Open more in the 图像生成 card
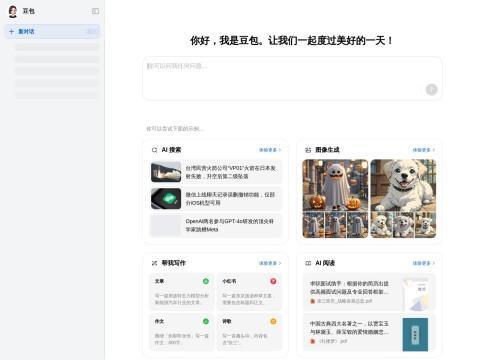This screenshot has height=360, width=480. [x=424, y=150]
